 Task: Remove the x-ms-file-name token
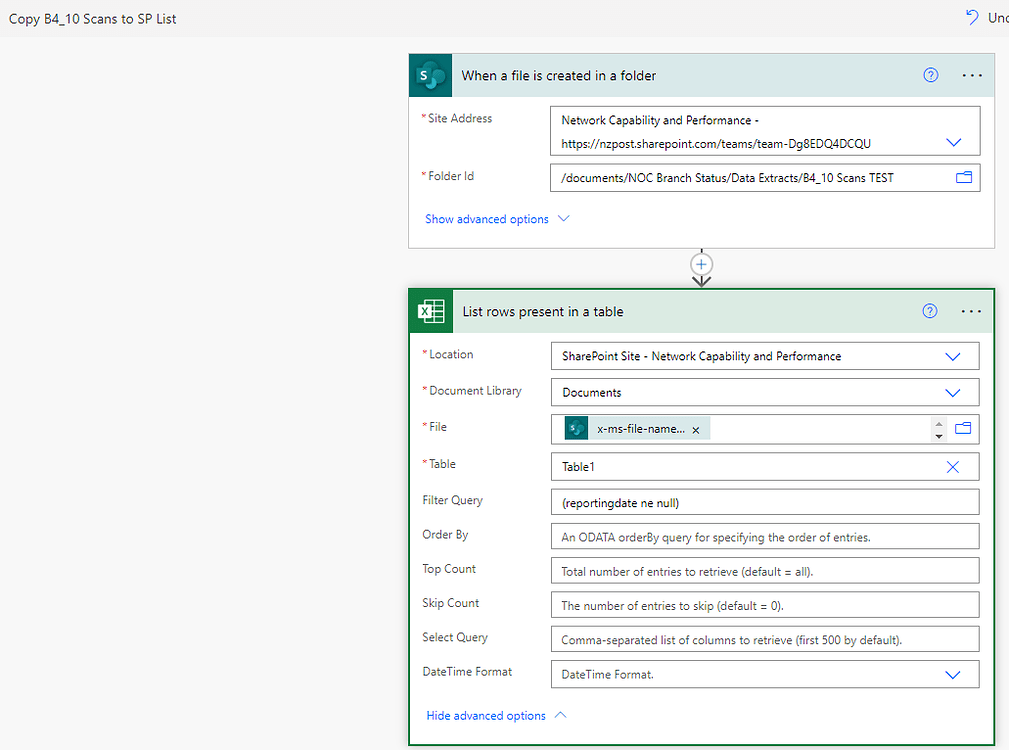(695, 428)
